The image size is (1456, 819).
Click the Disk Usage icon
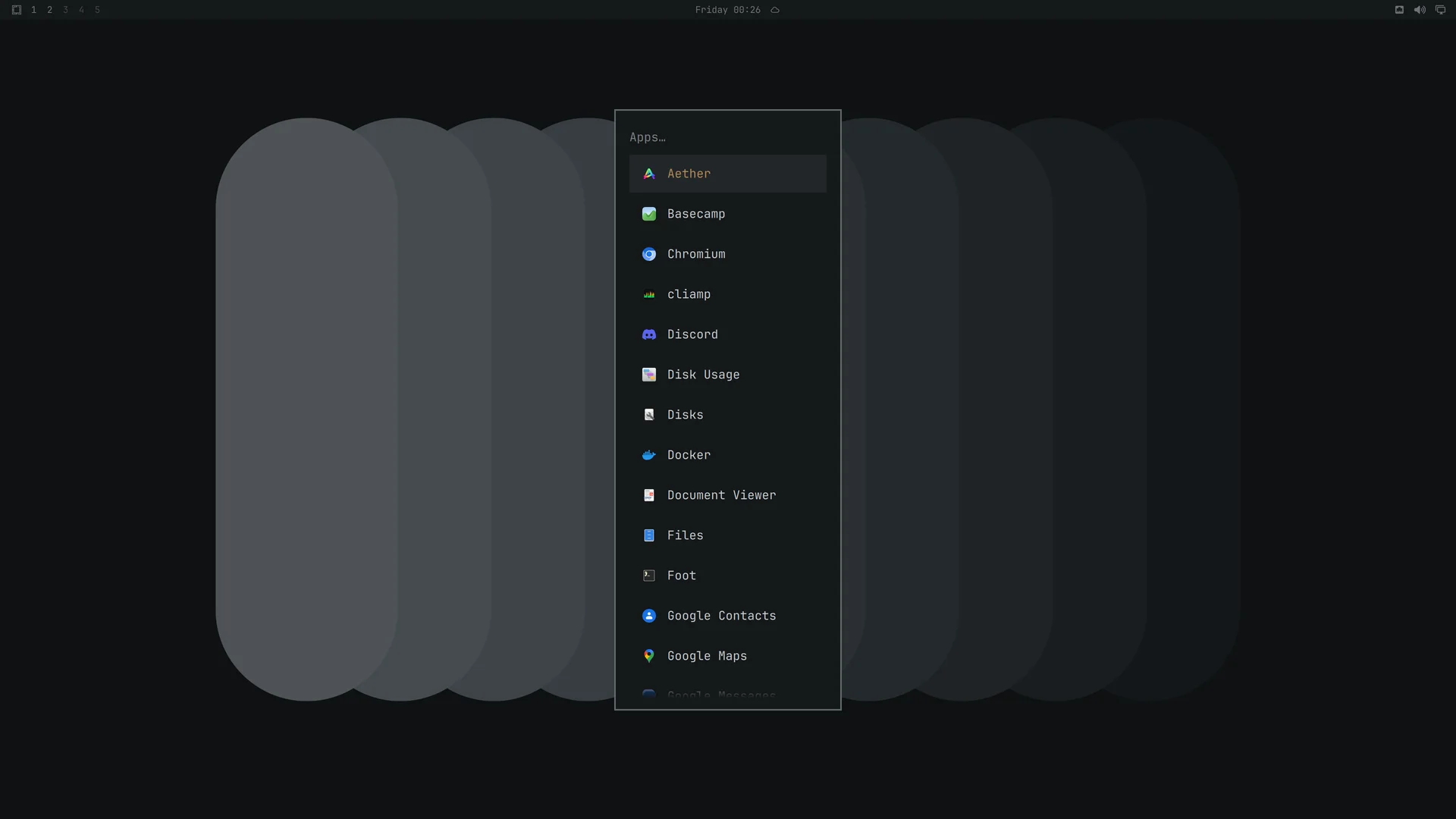649,375
